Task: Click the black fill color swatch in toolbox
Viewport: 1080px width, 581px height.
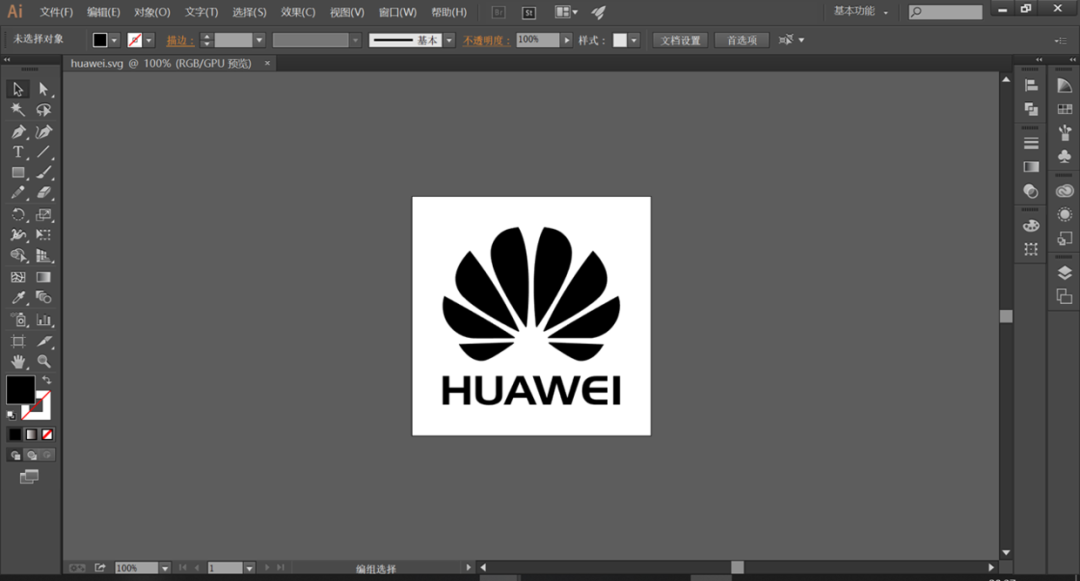Action: (20, 390)
